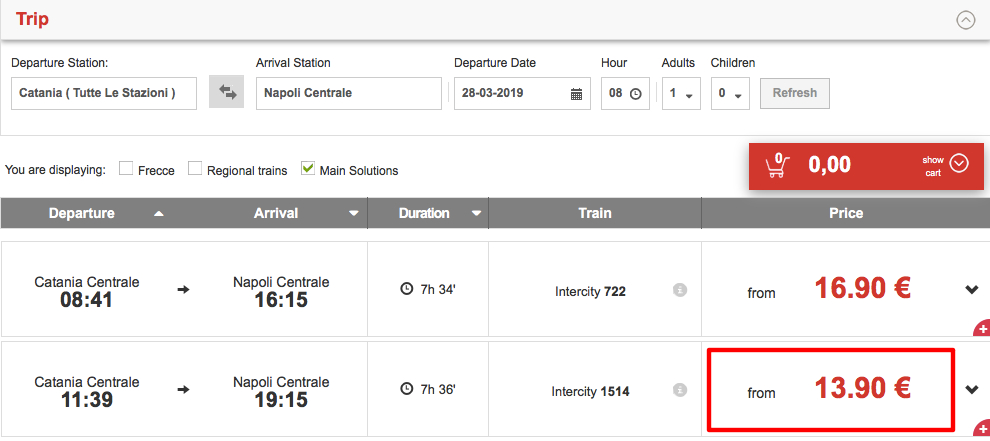Collapse the Trip panel with the chevron

(x=965, y=20)
